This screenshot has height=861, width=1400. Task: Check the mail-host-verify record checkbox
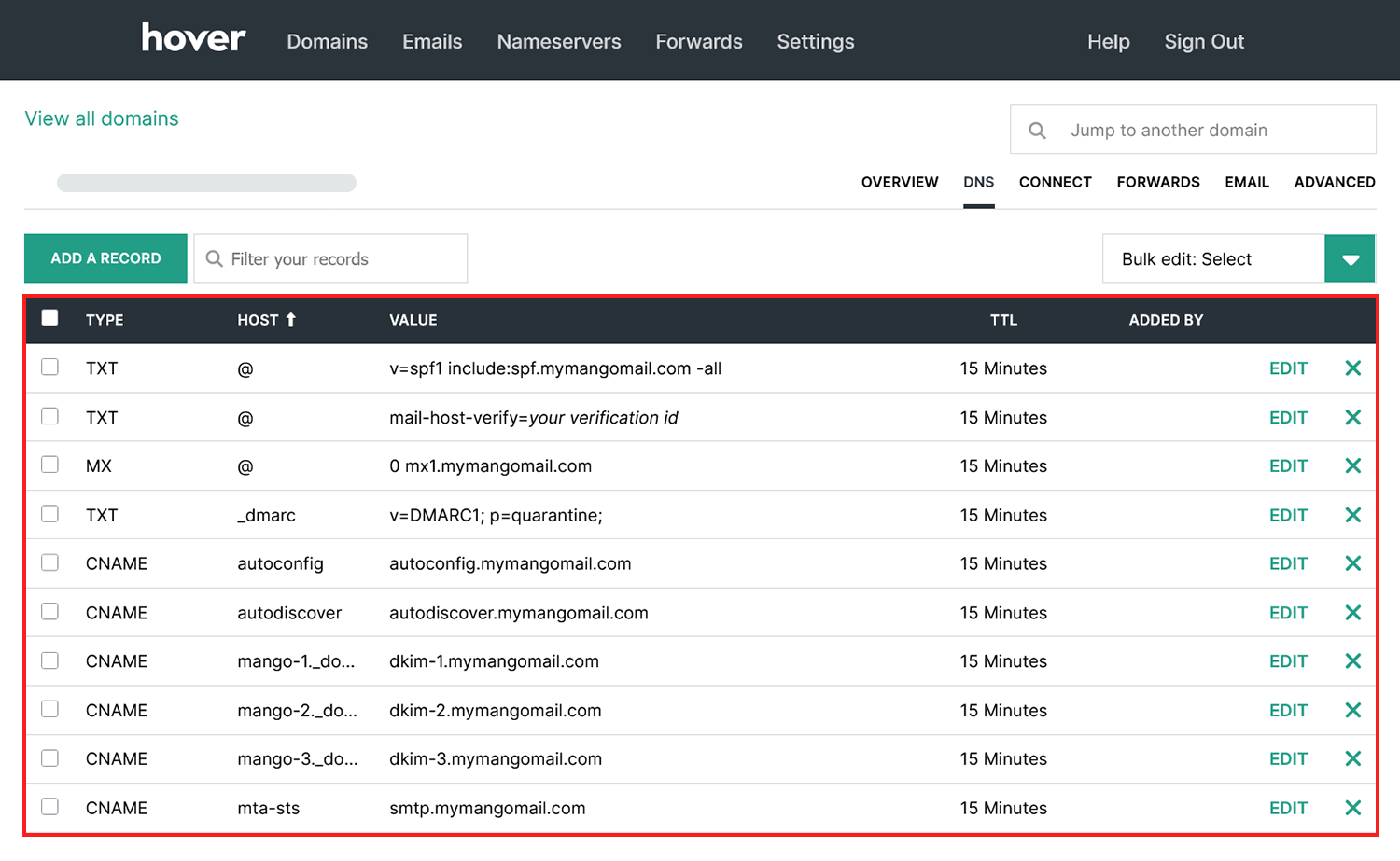pos(50,416)
